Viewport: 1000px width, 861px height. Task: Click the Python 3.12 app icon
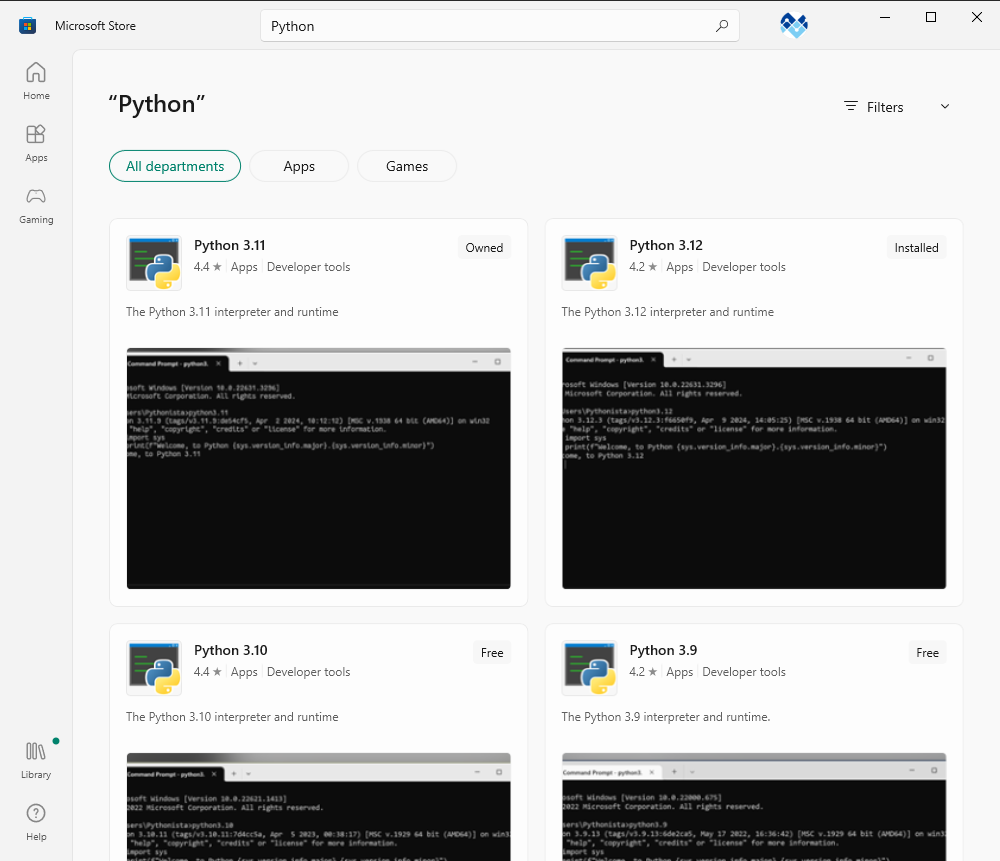[589, 262]
